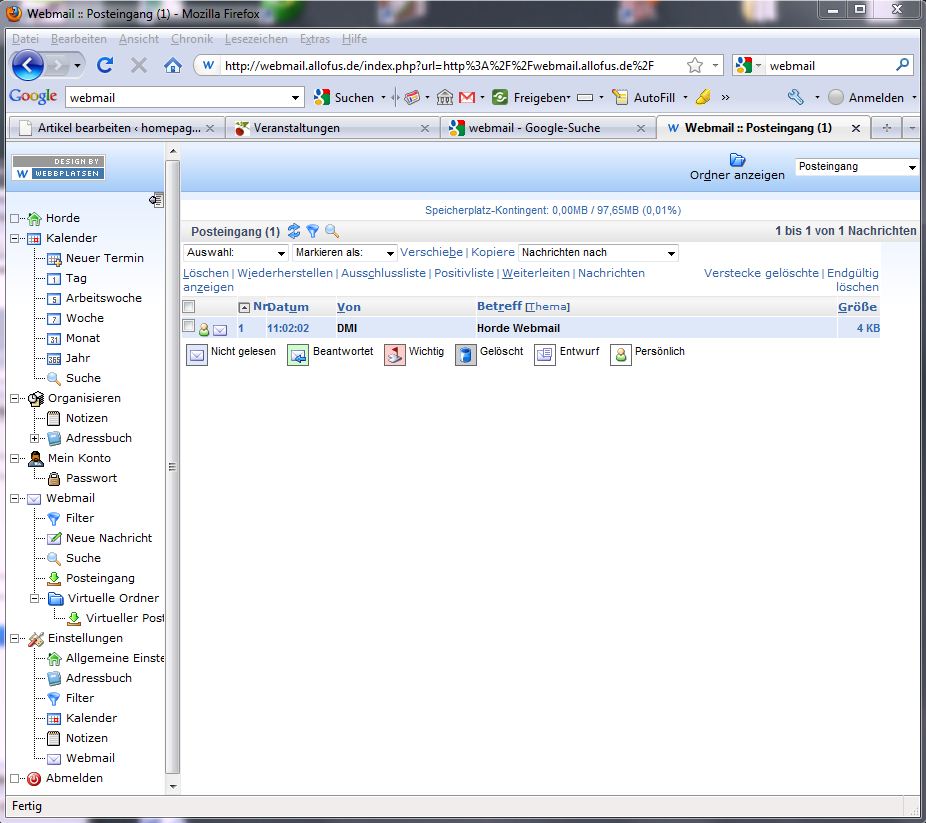Collapse the Virtuelle Ordner tree node
Screen dimensions: 926x823
point(34,599)
